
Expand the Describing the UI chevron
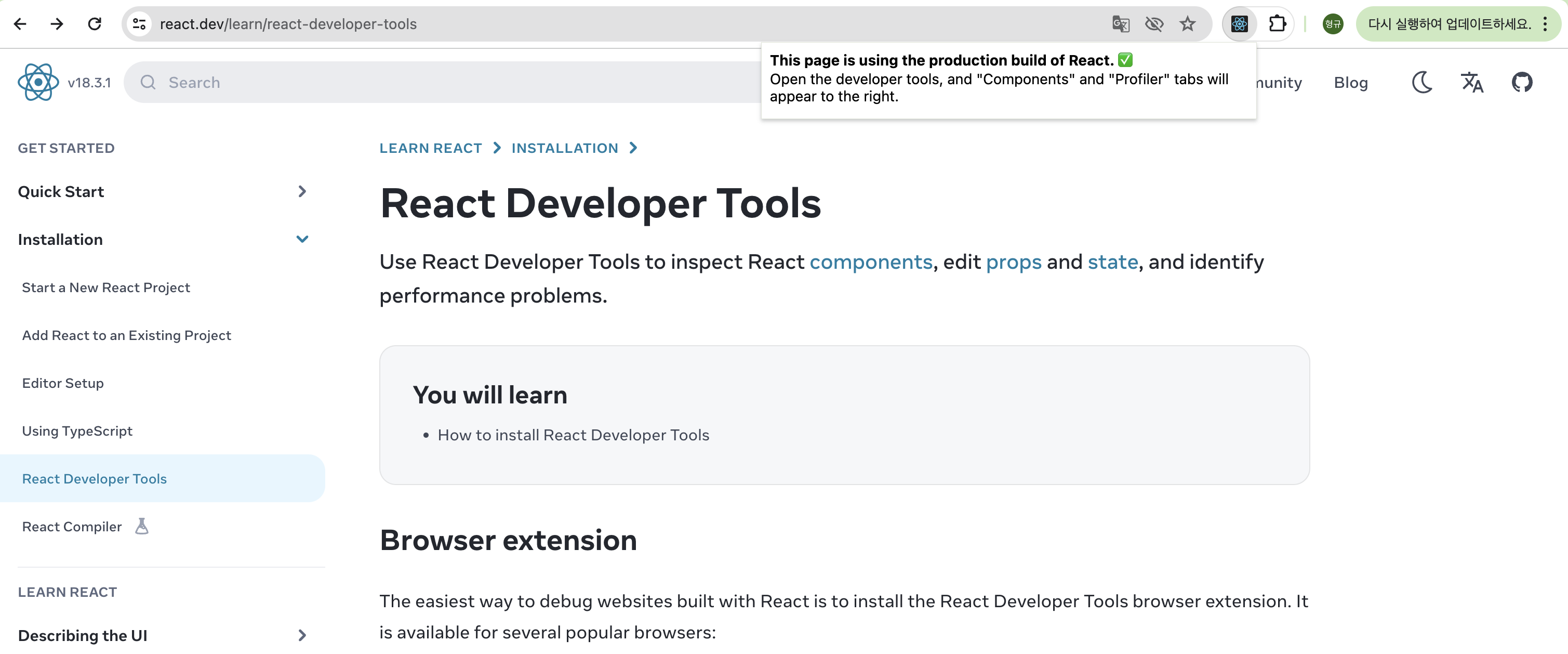click(x=302, y=635)
